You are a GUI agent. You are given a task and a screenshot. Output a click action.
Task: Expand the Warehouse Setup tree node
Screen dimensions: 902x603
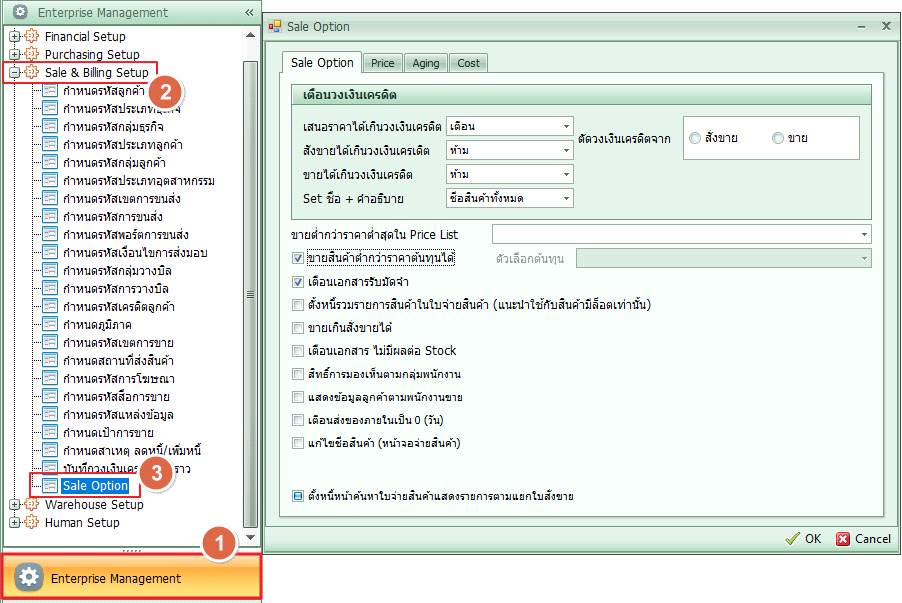pos(14,505)
